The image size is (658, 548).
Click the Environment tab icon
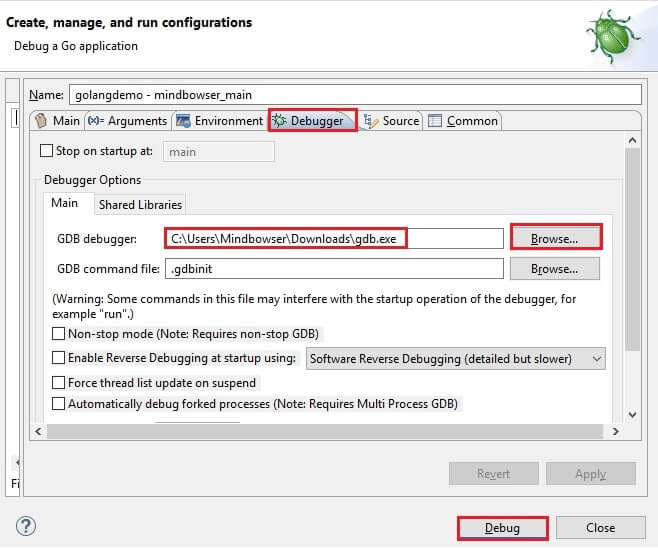point(184,121)
